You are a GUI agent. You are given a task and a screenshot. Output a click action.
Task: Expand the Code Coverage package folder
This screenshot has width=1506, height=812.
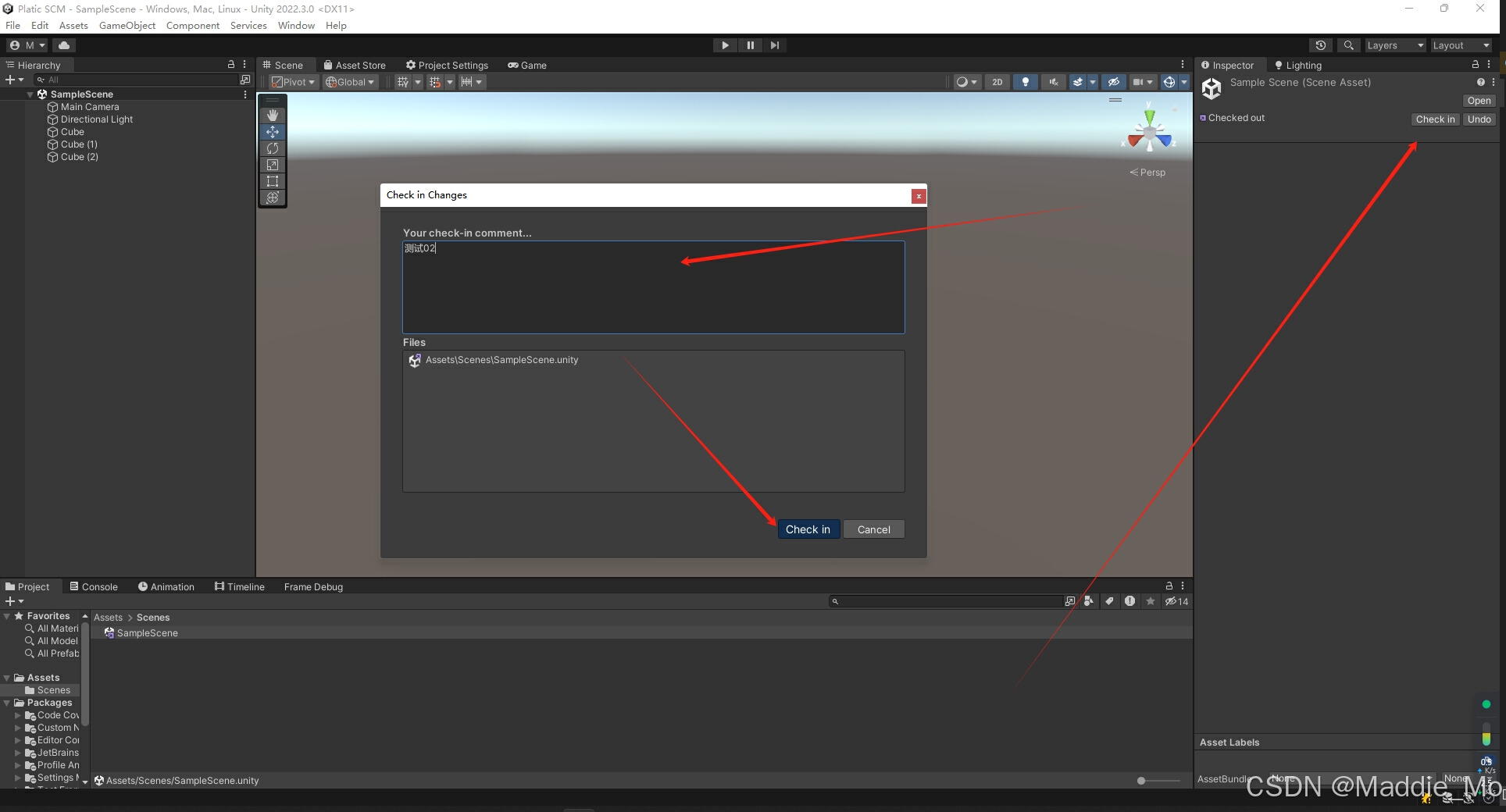[18, 715]
